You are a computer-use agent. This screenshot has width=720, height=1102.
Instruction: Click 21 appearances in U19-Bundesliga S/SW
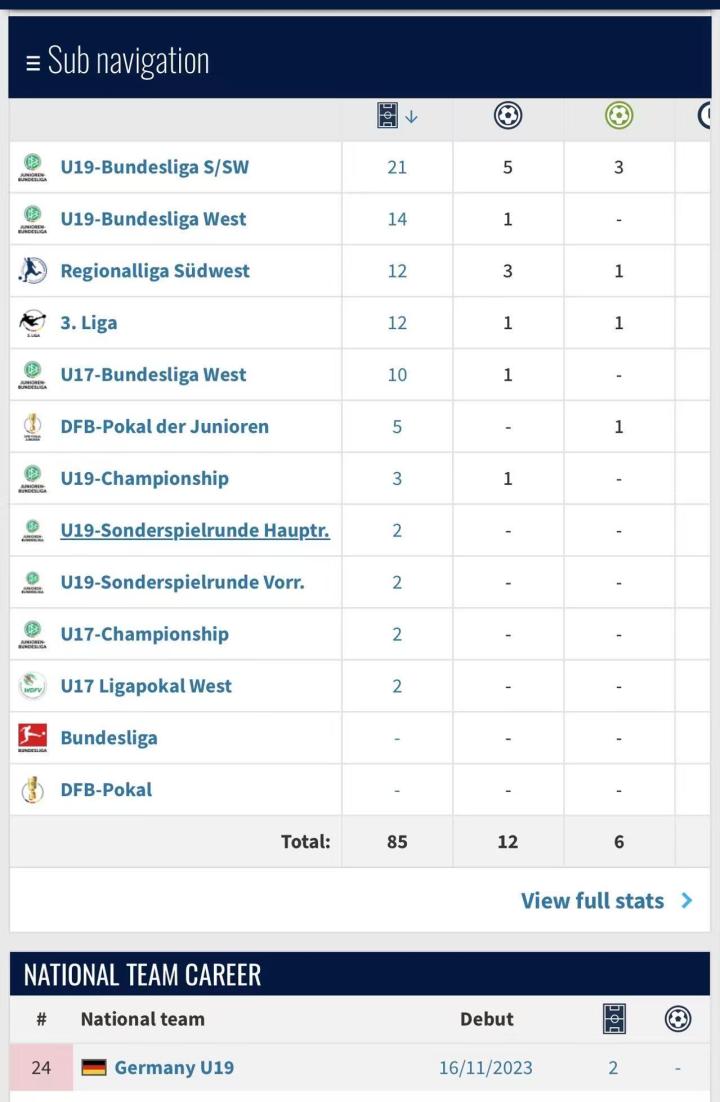[397, 167]
